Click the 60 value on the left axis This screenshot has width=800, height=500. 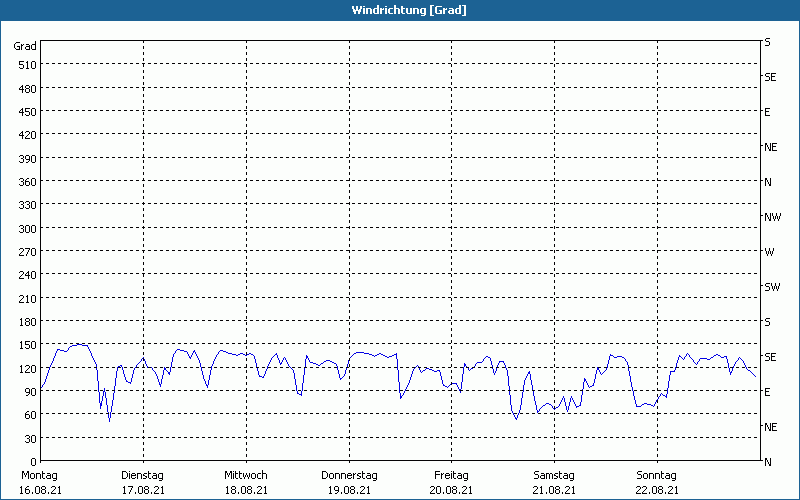click(31, 415)
